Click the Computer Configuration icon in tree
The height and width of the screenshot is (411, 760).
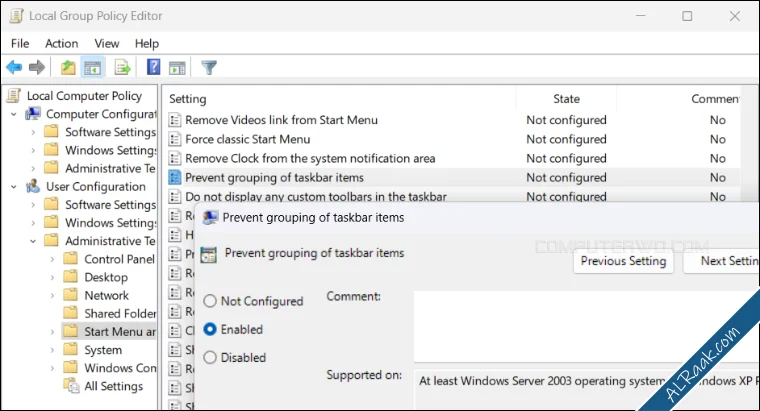coord(33,114)
